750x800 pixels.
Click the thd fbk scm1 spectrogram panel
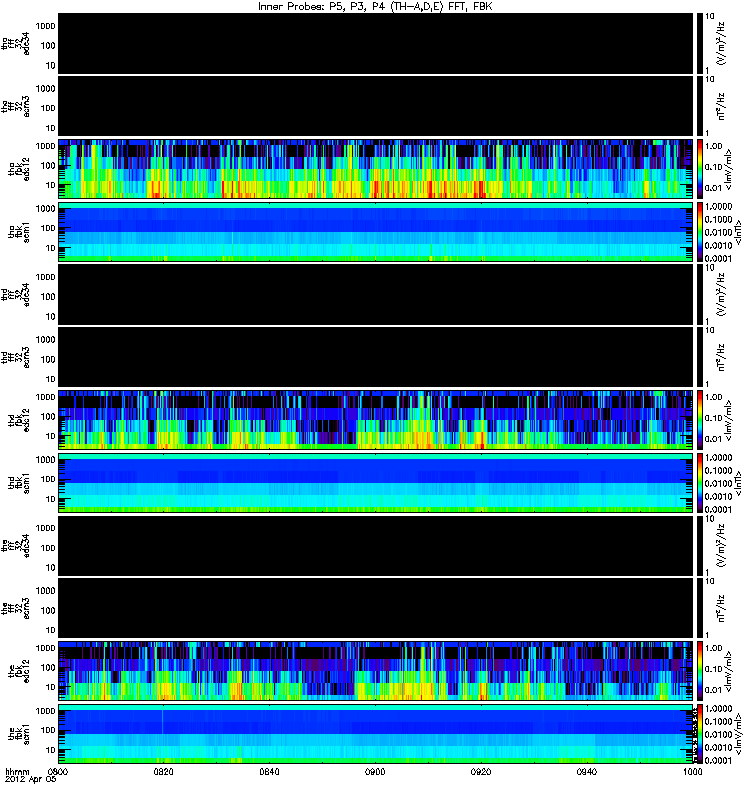pos(376,483)
